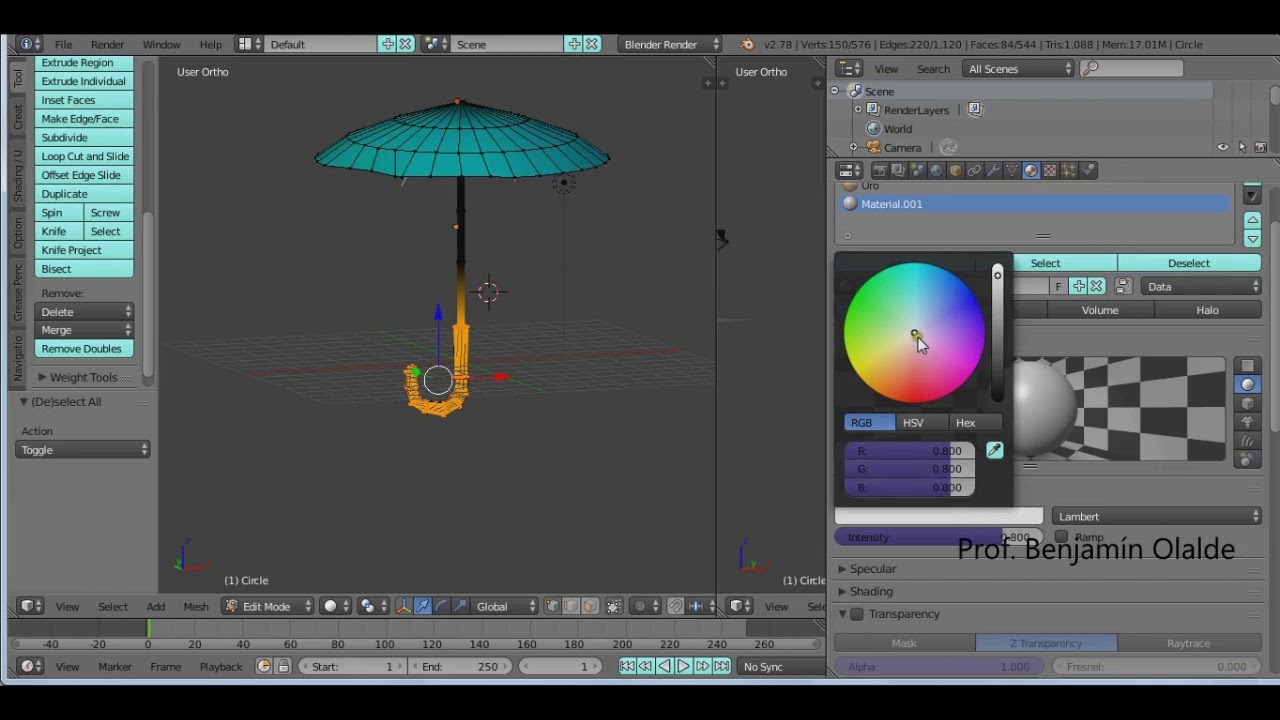The image size is (1280, 720).
Task: Select monkey preview type icon
Action: coord(1247,422)
